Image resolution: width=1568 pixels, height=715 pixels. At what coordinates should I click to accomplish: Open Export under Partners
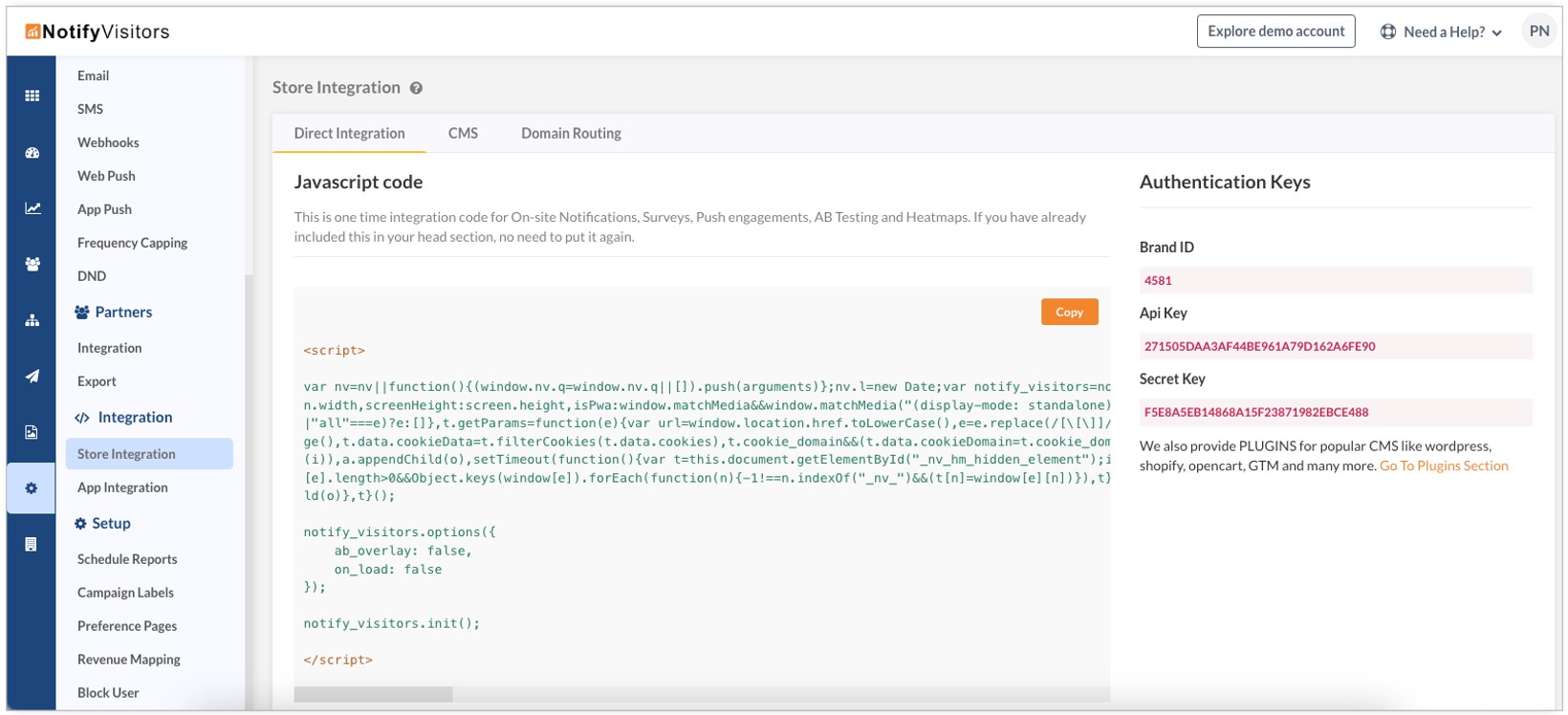(97, 381)
